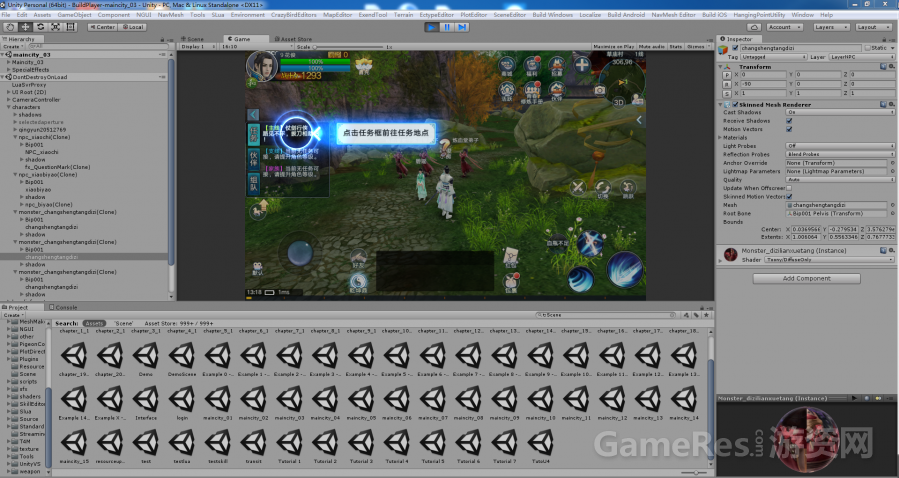The image size is (899, 478).
Task: Toggle pivot mode Center button
Action: [x=102, y=27]
